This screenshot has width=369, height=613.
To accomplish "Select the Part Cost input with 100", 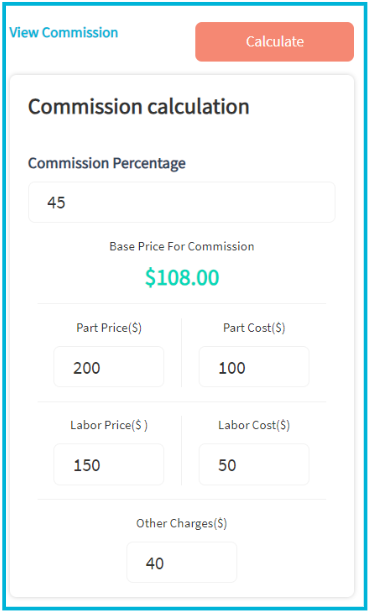I will coord(254,367).
